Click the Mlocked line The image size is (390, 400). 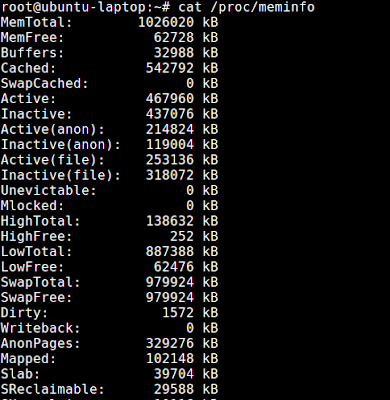pyautogui.click(x=109, y=206)
